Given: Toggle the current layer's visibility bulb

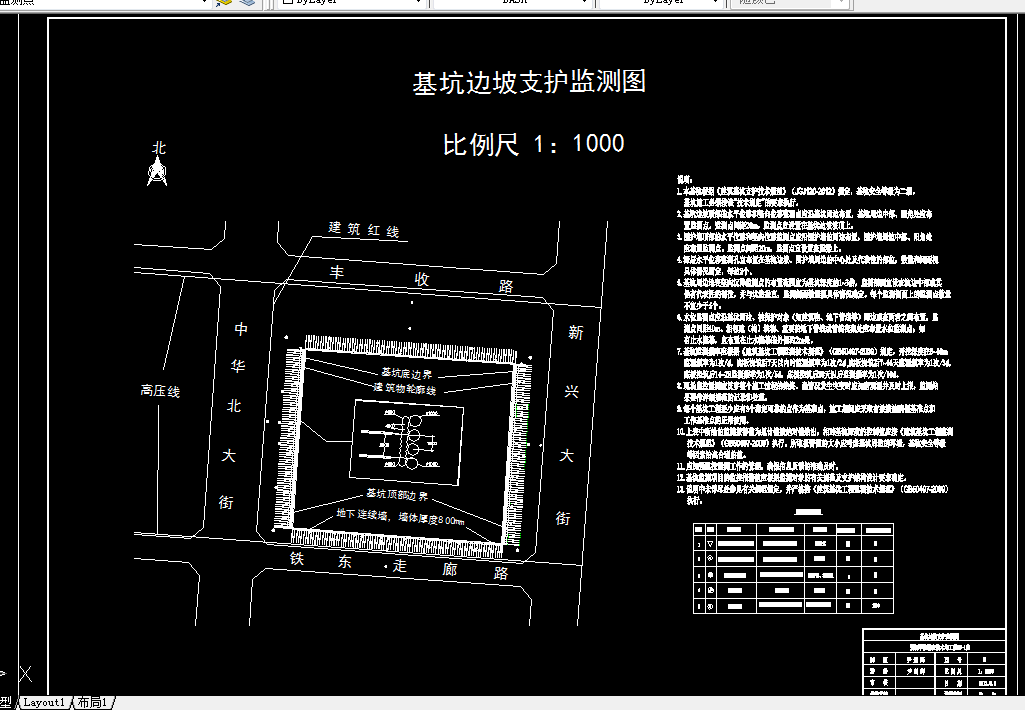Looking at the screenshot, I should pos(8,2).
